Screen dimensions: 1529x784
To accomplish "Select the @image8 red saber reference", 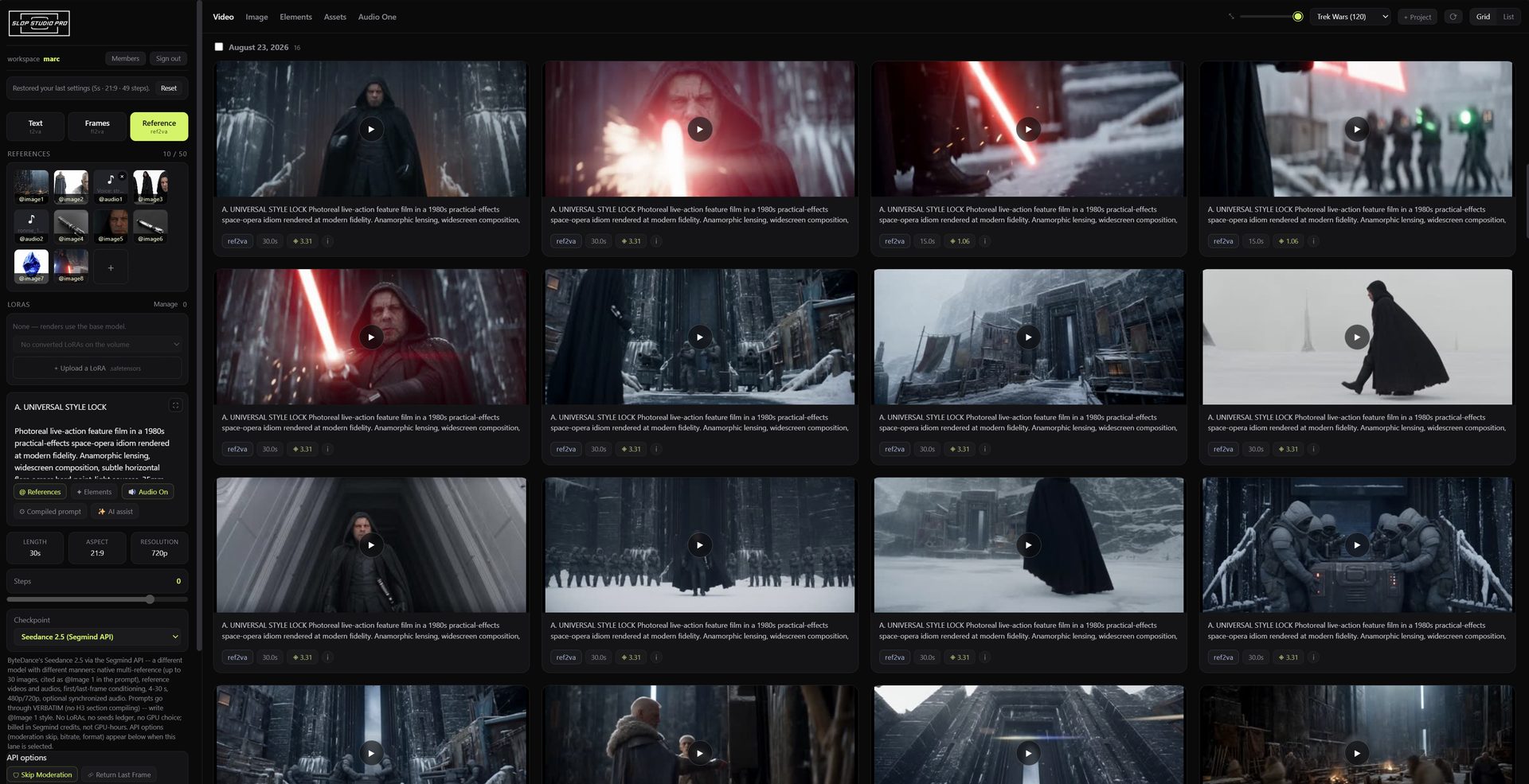I will pos(71,267).
